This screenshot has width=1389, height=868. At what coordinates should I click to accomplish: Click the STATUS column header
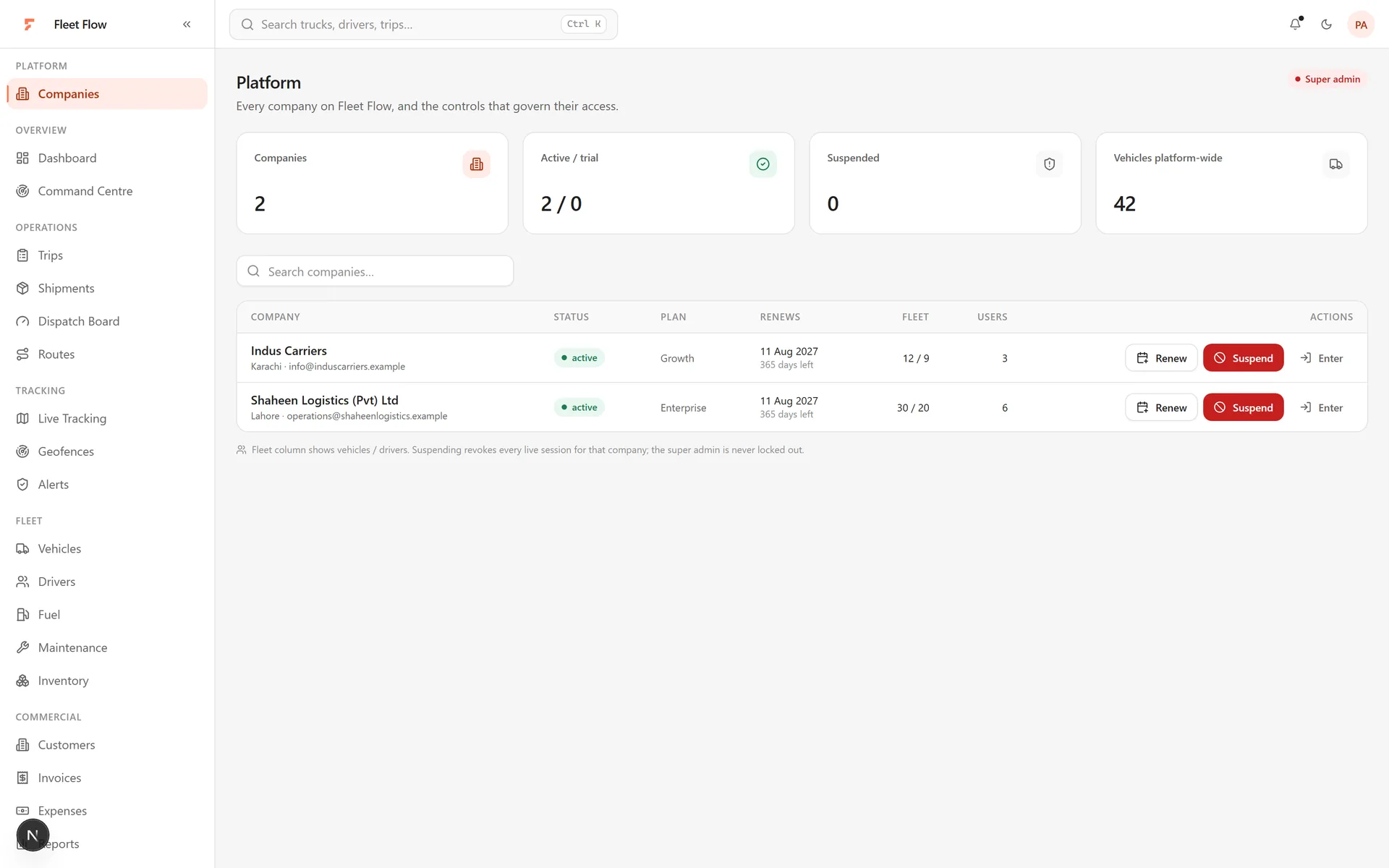point(571,317)
